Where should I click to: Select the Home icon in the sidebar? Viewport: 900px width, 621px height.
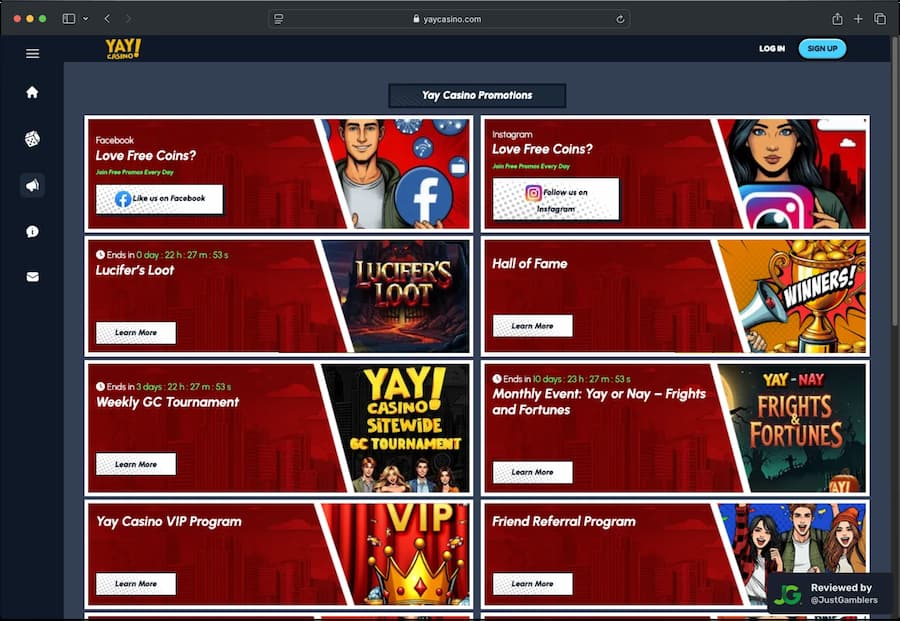click(32, 91)
